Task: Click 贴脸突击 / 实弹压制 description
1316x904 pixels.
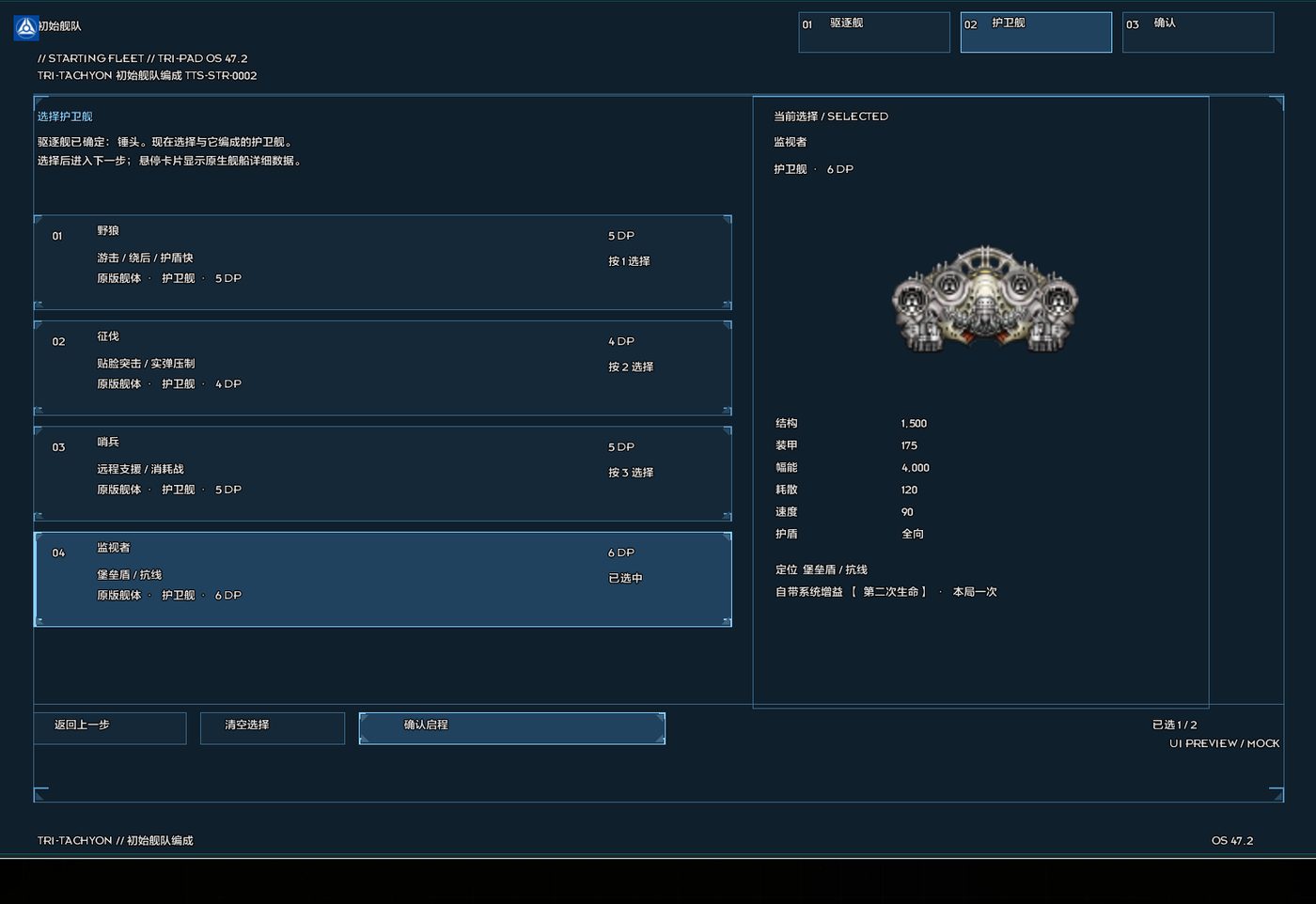Action: click(146, 364)
